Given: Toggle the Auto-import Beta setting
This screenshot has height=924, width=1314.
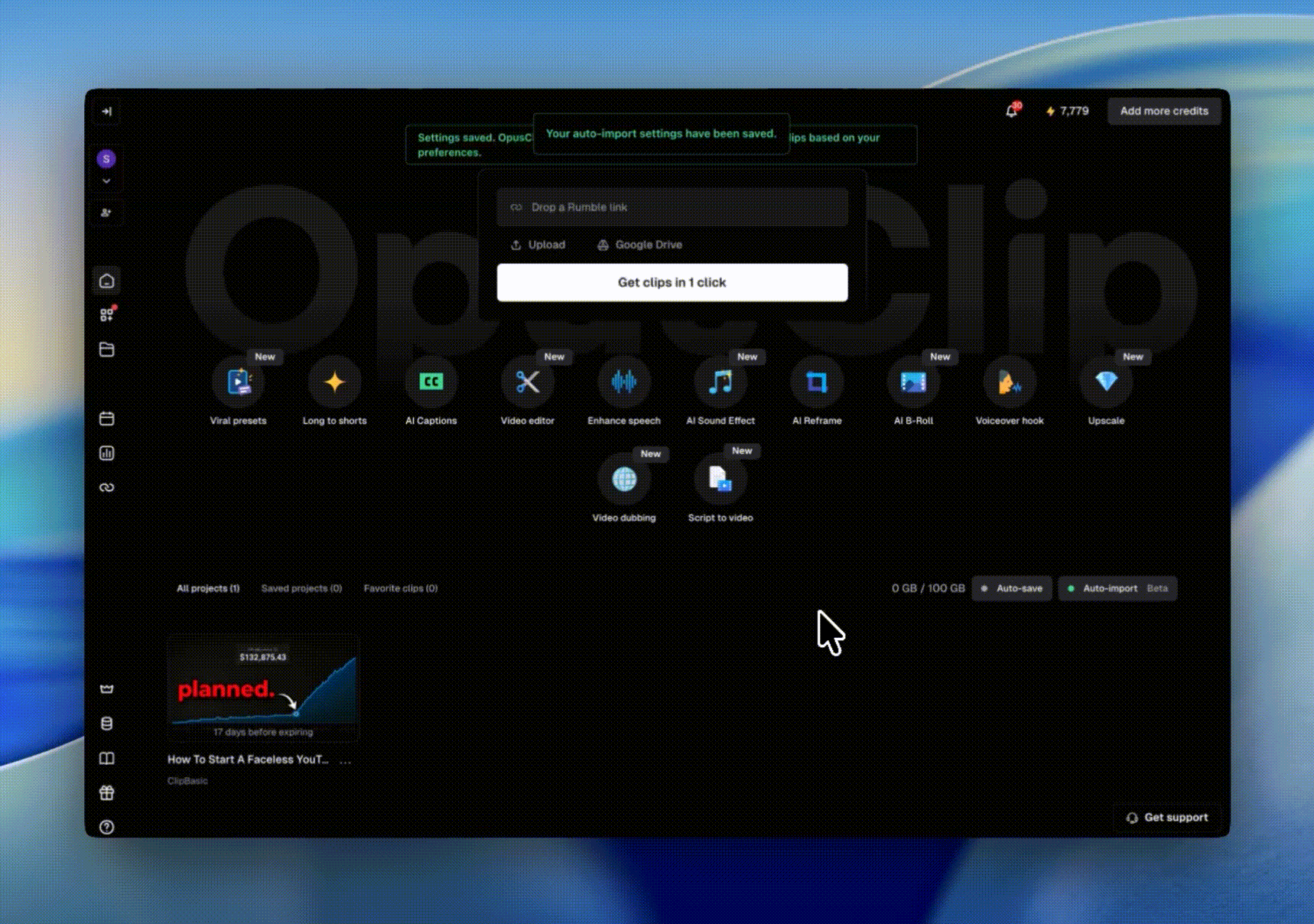Looking at the screenshot, I should [x=1117, y=588].
